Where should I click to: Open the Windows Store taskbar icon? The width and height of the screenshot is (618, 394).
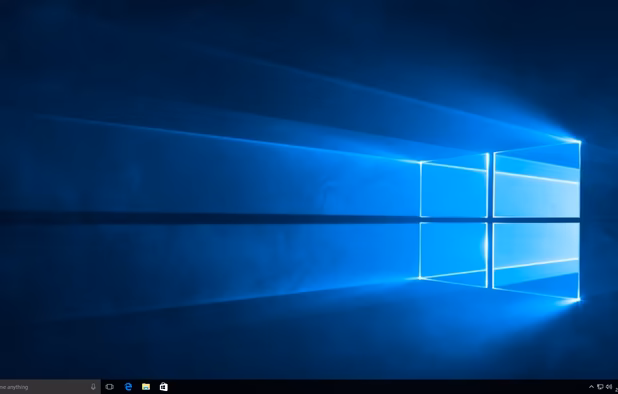tap(164, 387)
